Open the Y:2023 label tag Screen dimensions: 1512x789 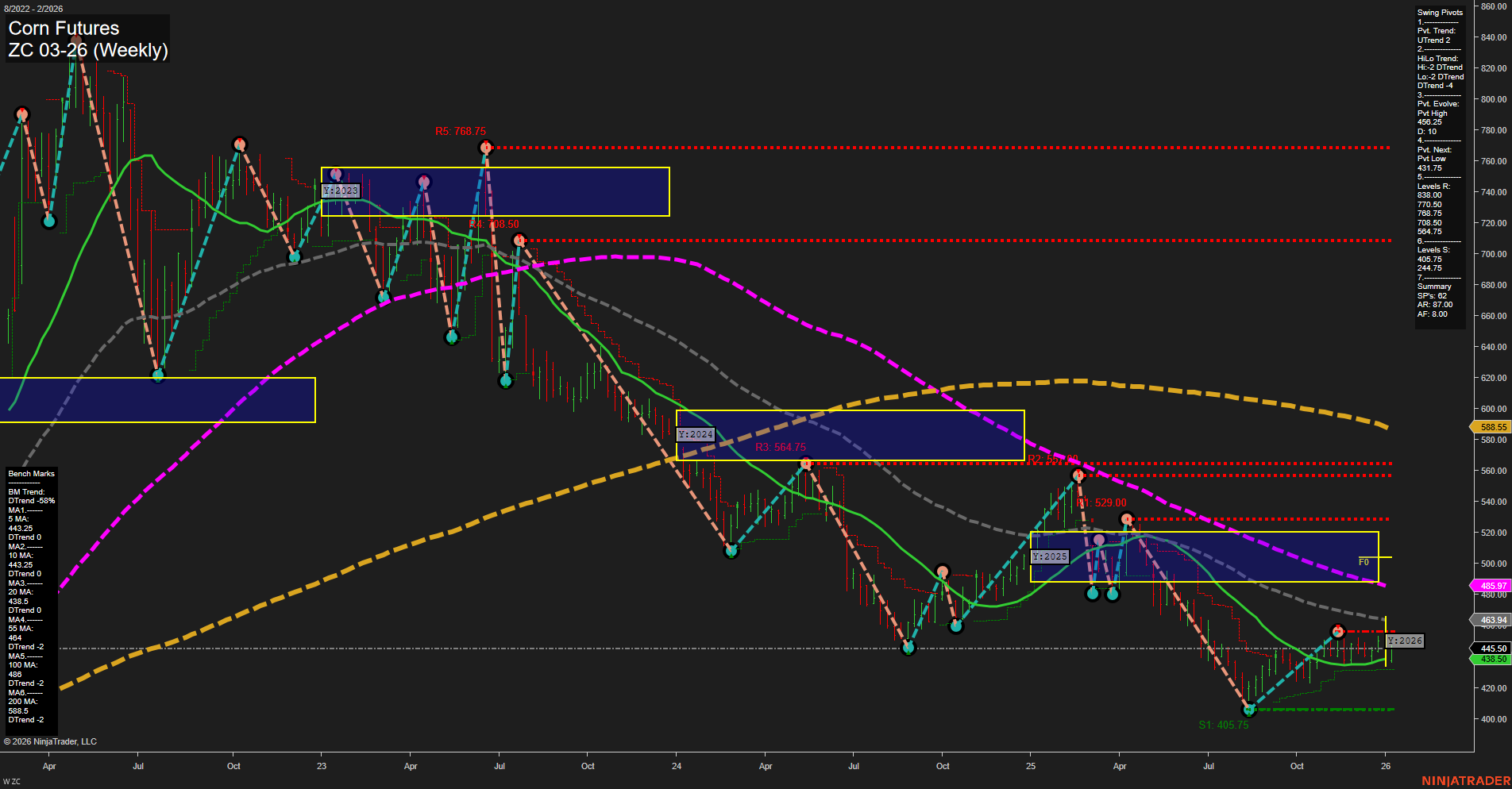tap(340, 191)
